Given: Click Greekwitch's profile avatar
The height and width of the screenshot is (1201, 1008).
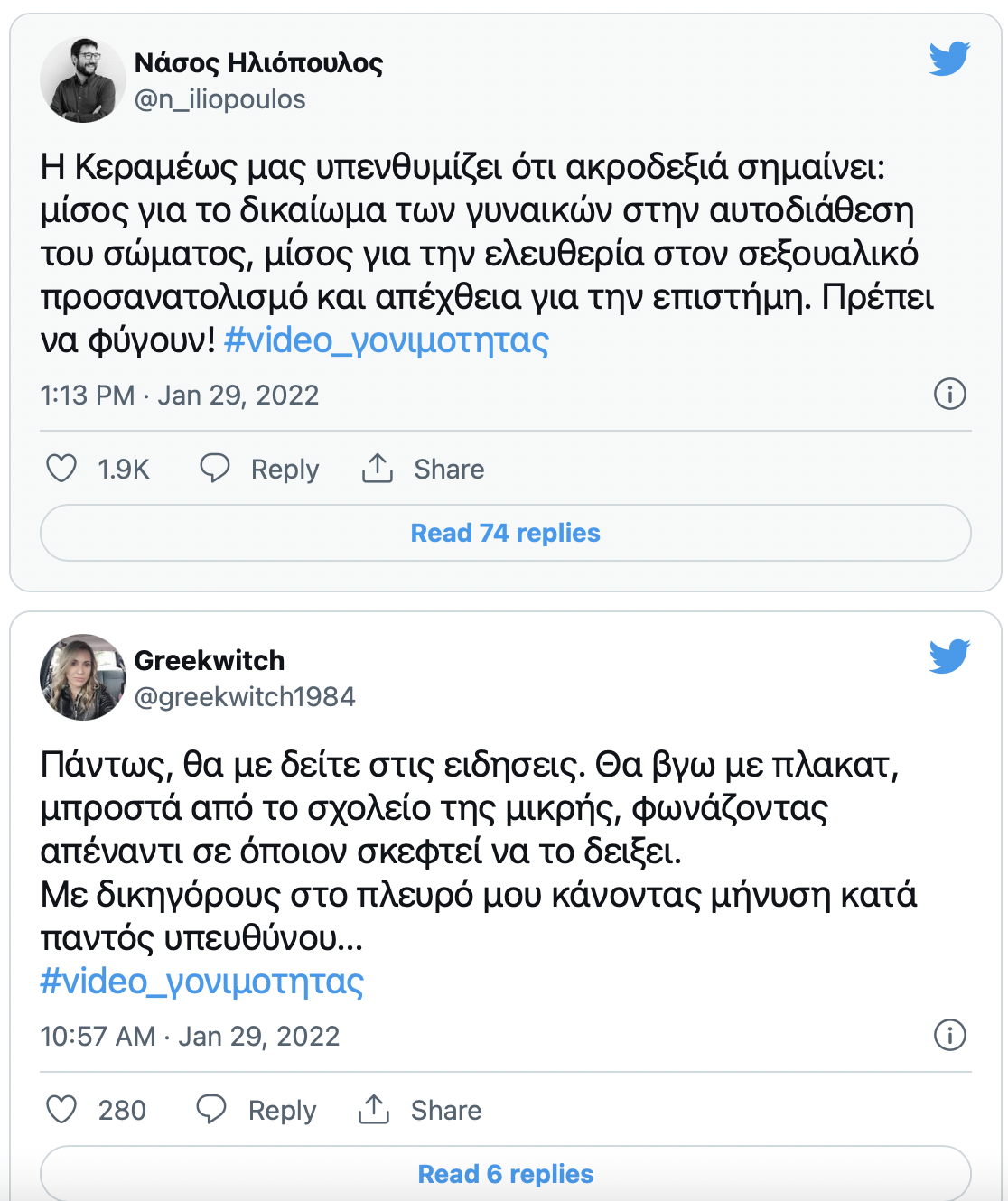Looking at the screenshot, I should (x=82, y=678).
